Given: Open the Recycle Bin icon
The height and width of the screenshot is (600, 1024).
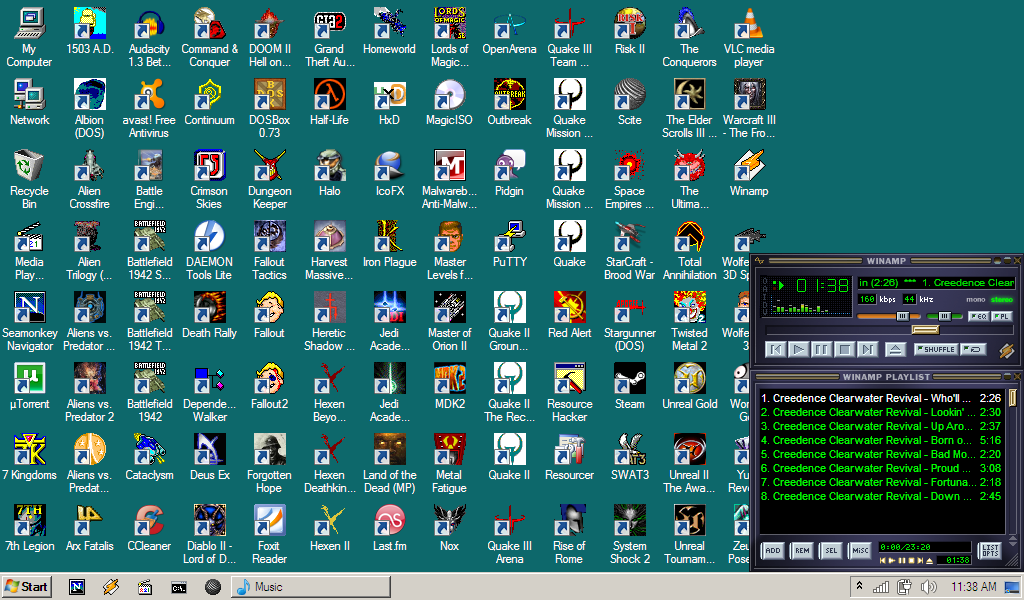Looking at the screenshot, I should pyautogui.click(x=29, y=167).
